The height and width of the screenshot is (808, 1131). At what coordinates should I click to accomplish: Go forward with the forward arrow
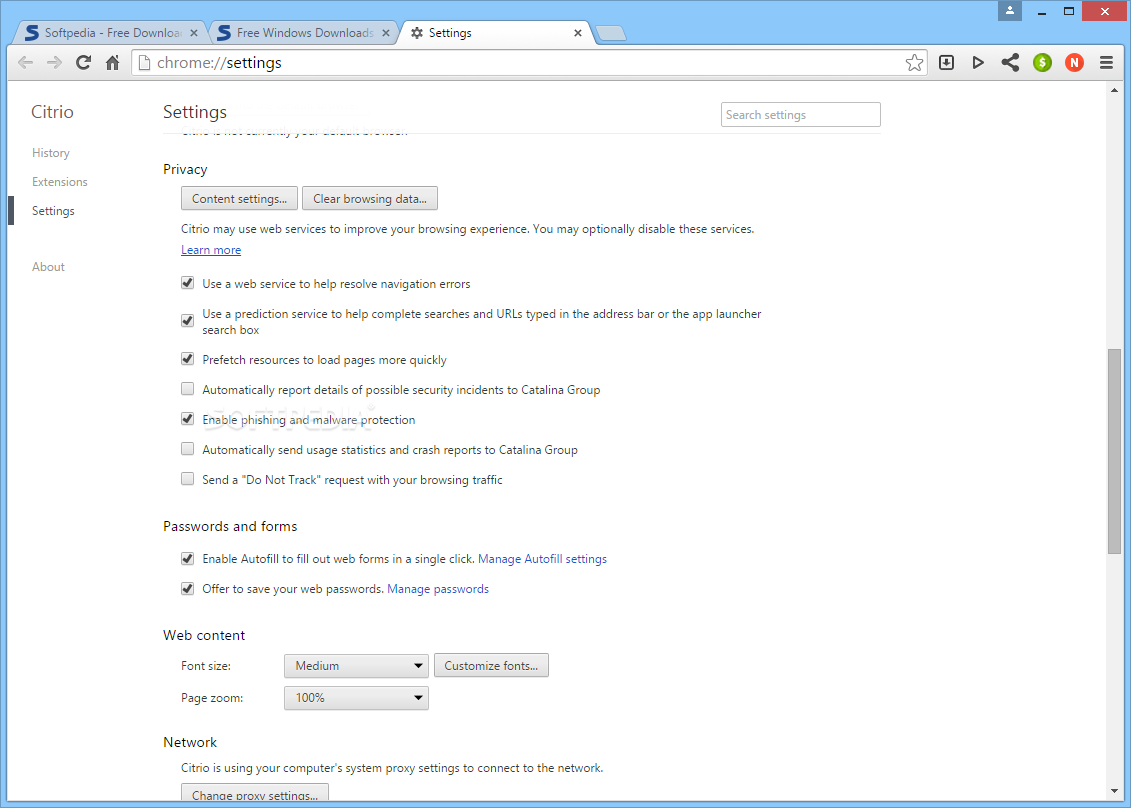pos(54,63)
